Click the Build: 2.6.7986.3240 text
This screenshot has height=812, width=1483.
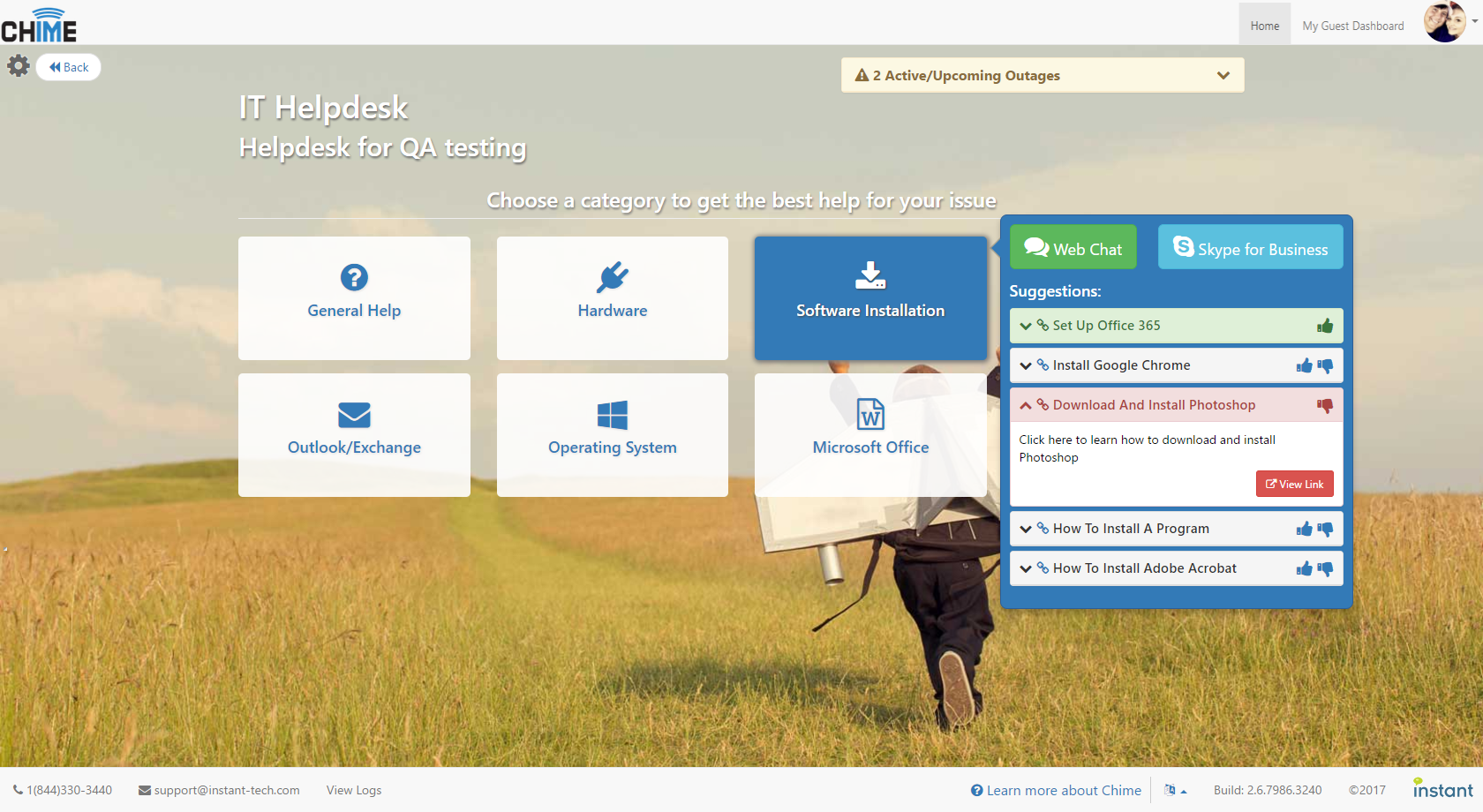[x=1268, y=790]
